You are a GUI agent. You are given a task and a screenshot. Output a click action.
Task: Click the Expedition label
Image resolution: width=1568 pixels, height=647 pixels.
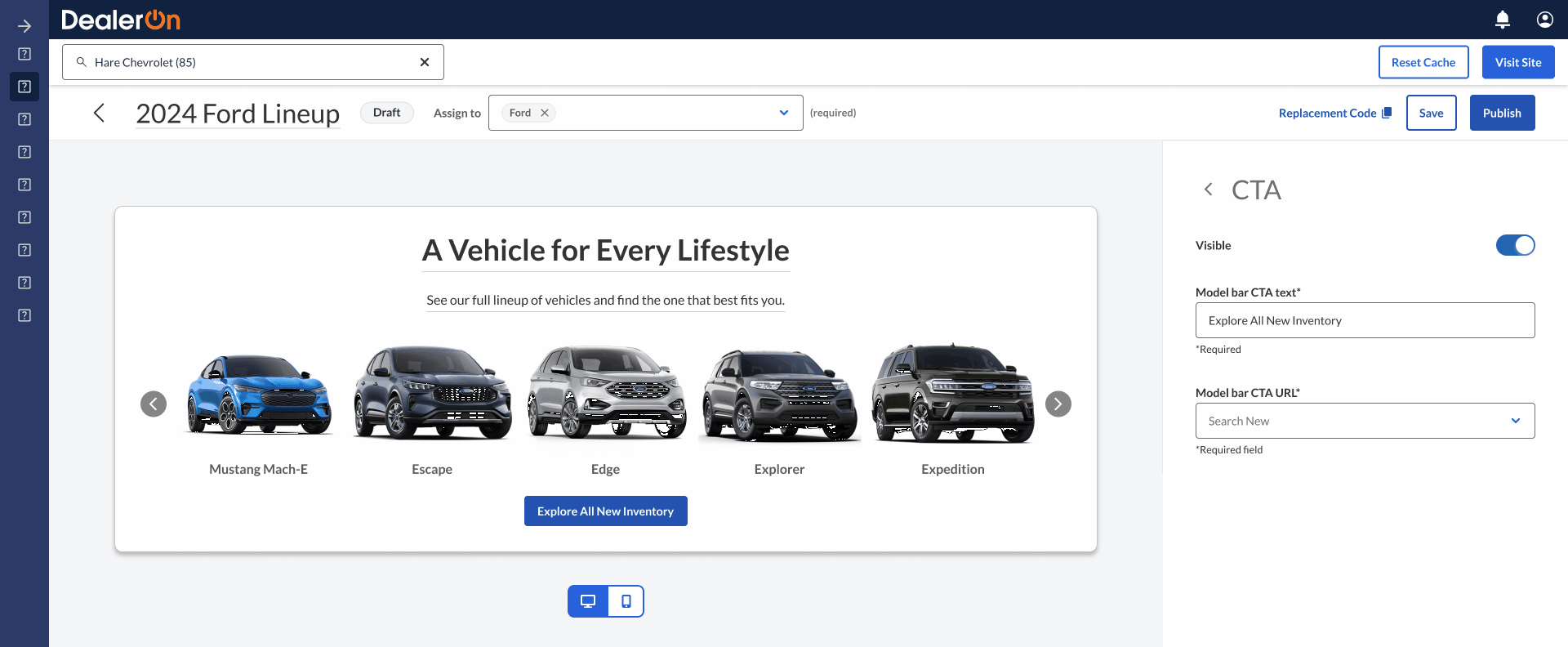coord(952,469)
